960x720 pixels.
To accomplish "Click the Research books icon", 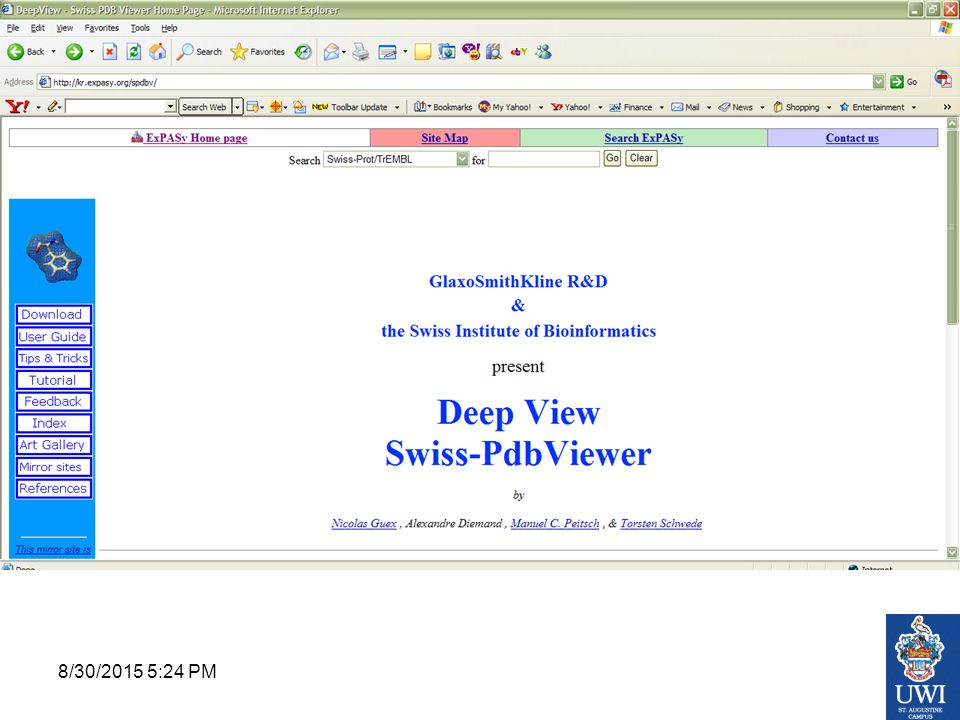I will click(x=494, y=52).
